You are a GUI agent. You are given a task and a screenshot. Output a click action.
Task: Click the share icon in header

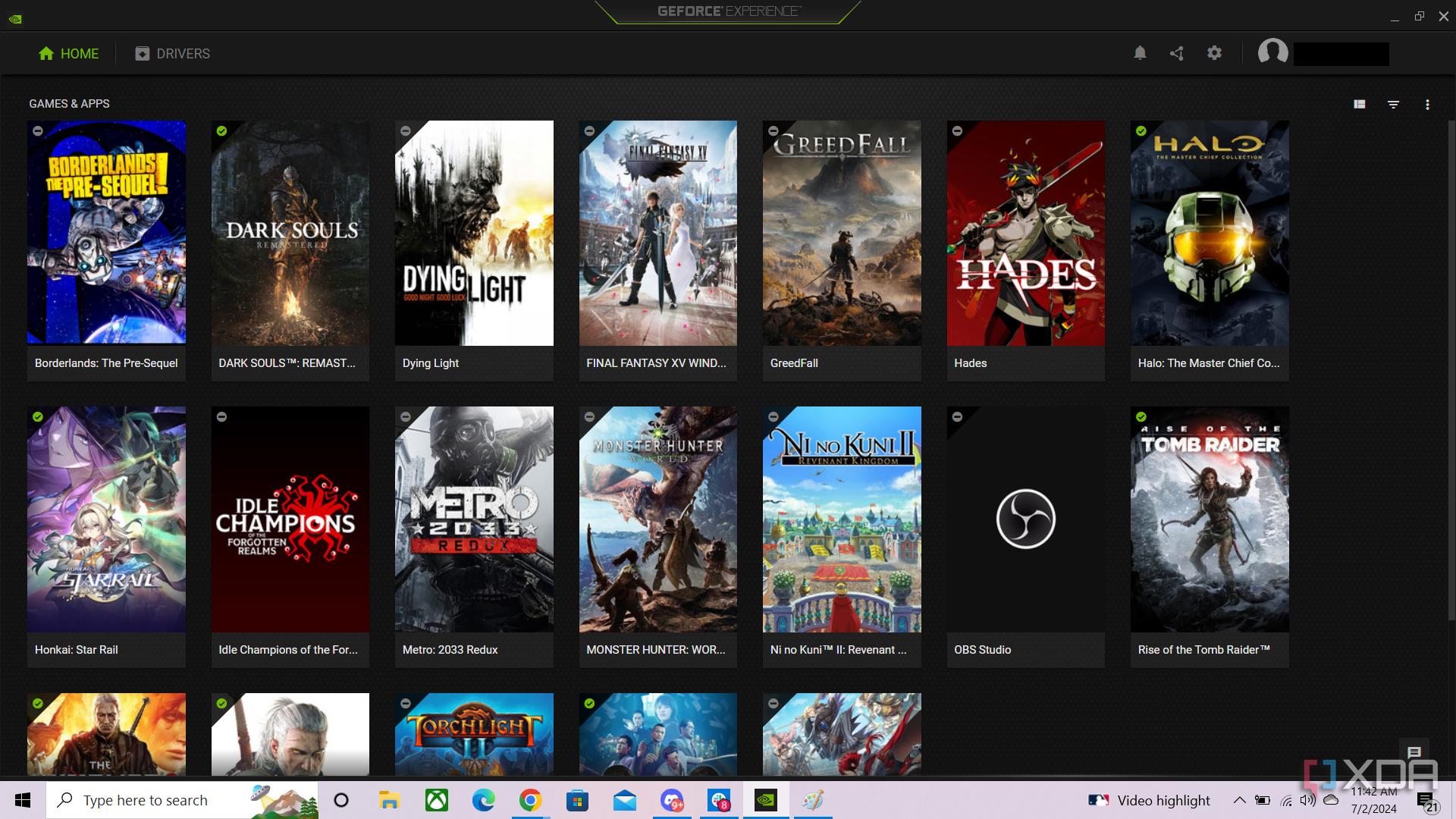pyautogui.click(x=1177, y=53)
